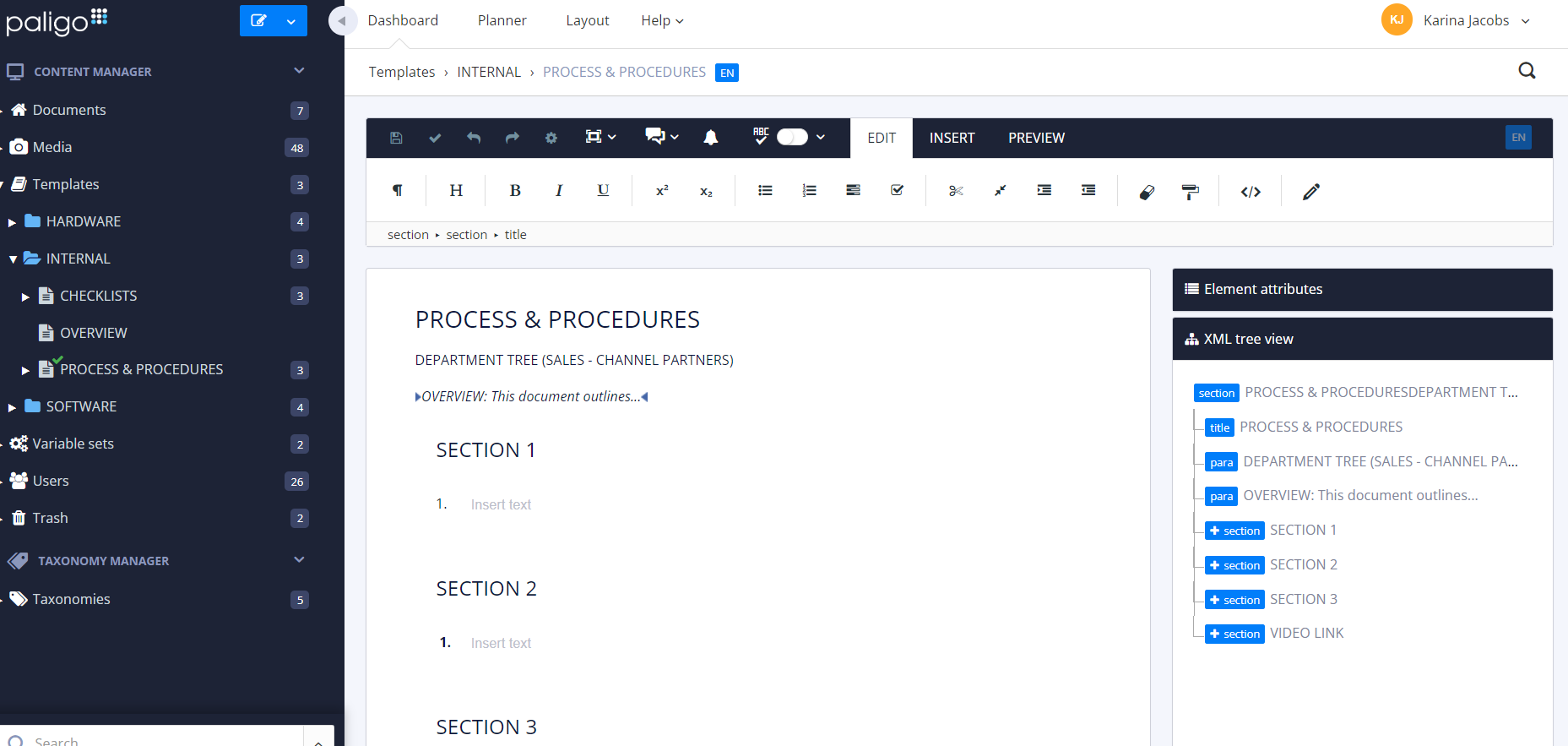This screenshot has width=1568, height=746.
Task: Expand SECTION 1 in XML tree view
Action: tap(1214, 531)
